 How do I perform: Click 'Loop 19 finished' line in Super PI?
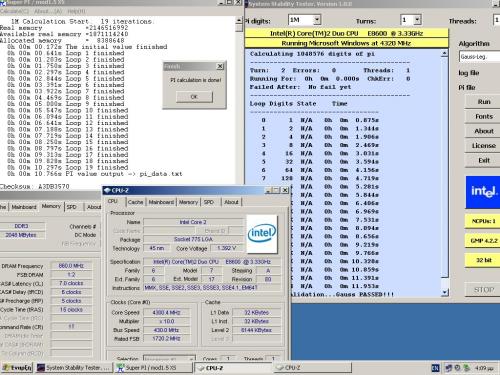pos(67,168)
